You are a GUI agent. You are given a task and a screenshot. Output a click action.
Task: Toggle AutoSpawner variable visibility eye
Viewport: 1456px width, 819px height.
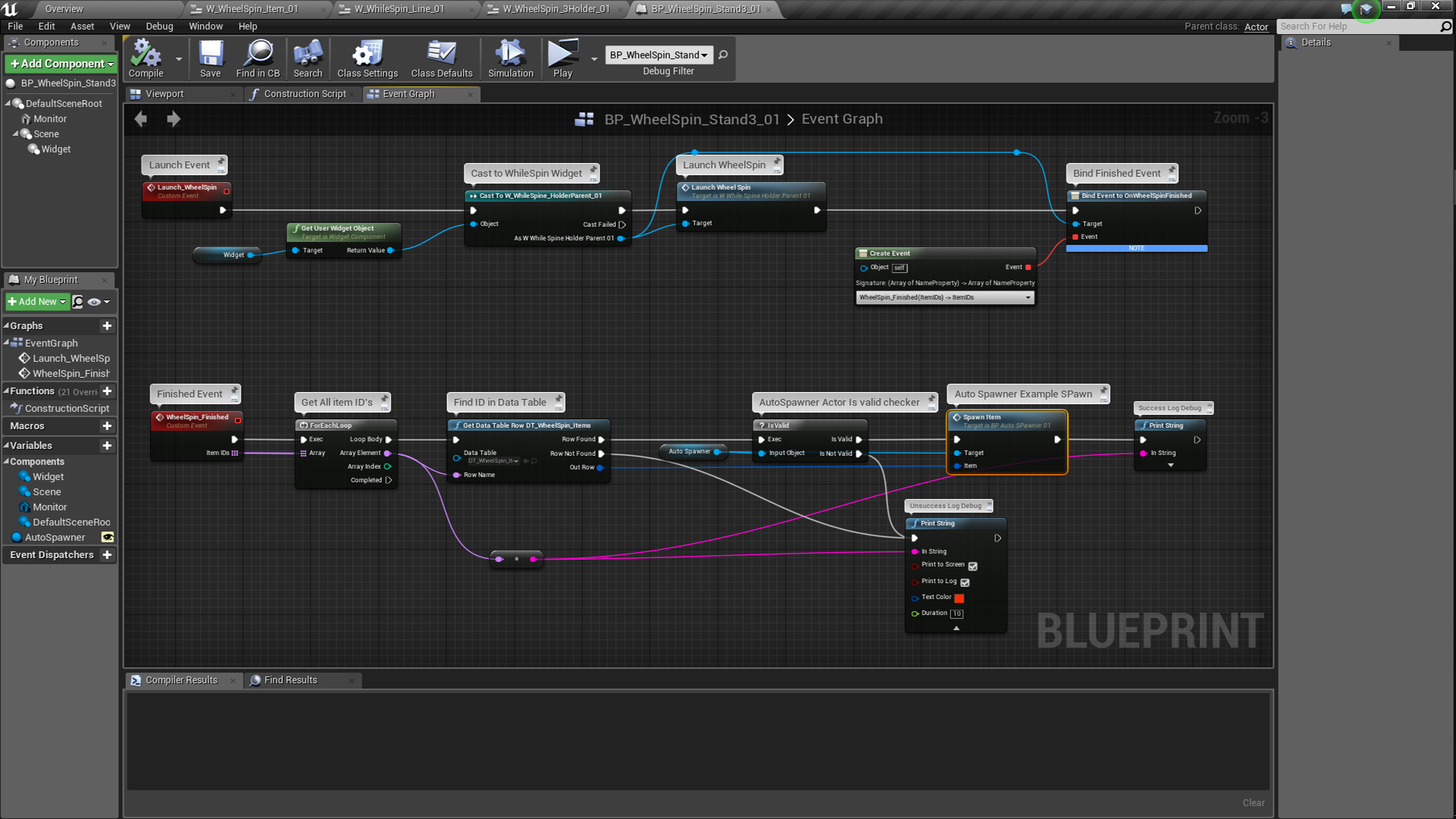(x=108, y=538)
